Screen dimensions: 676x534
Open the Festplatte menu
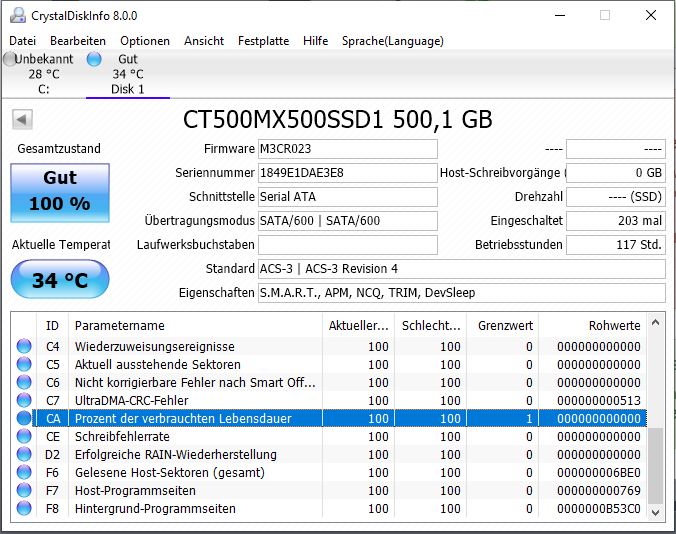click(263, 41)
